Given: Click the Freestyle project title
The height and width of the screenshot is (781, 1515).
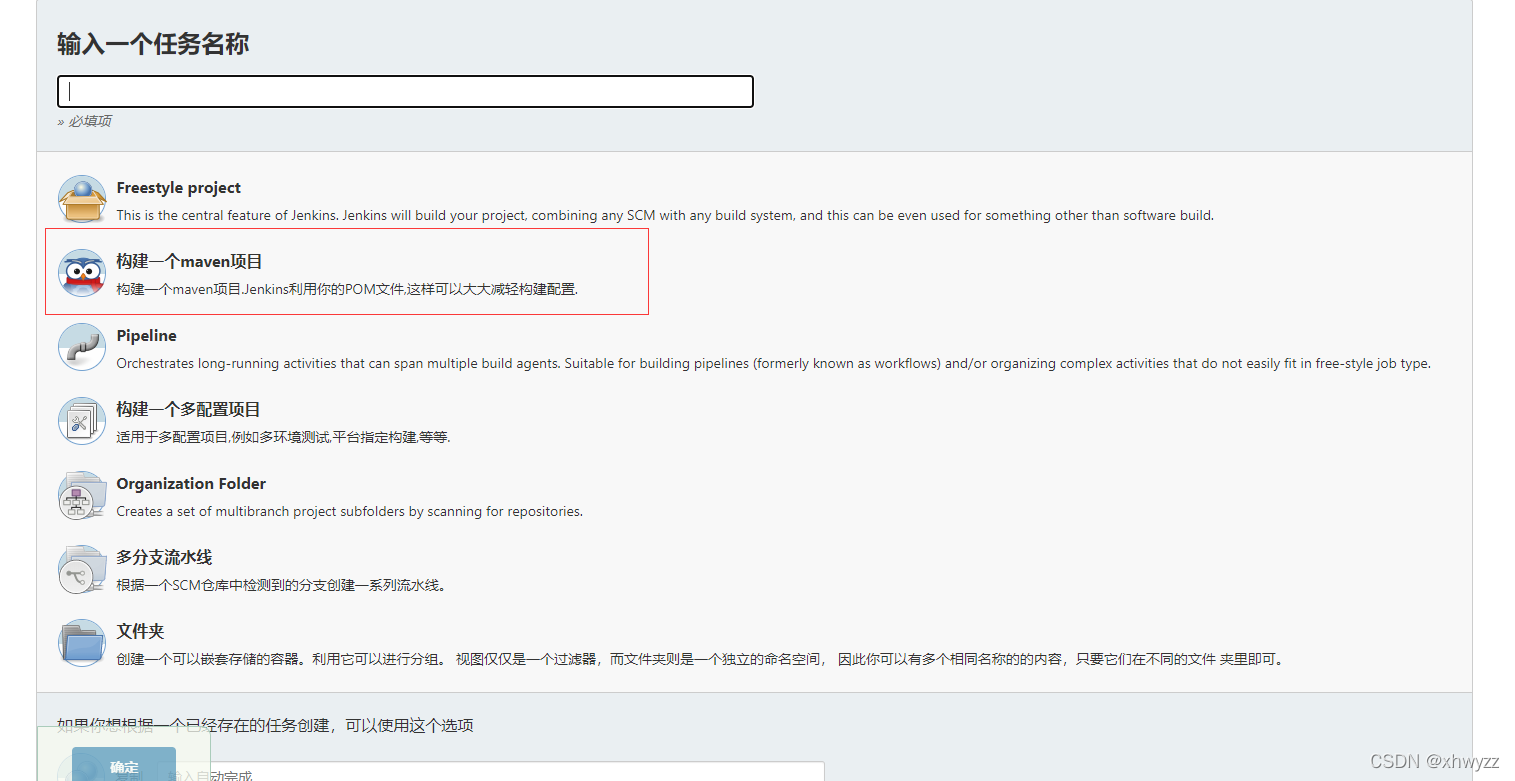Looking at the screenshot, I should pyautogui.click(x=179, y=188).
